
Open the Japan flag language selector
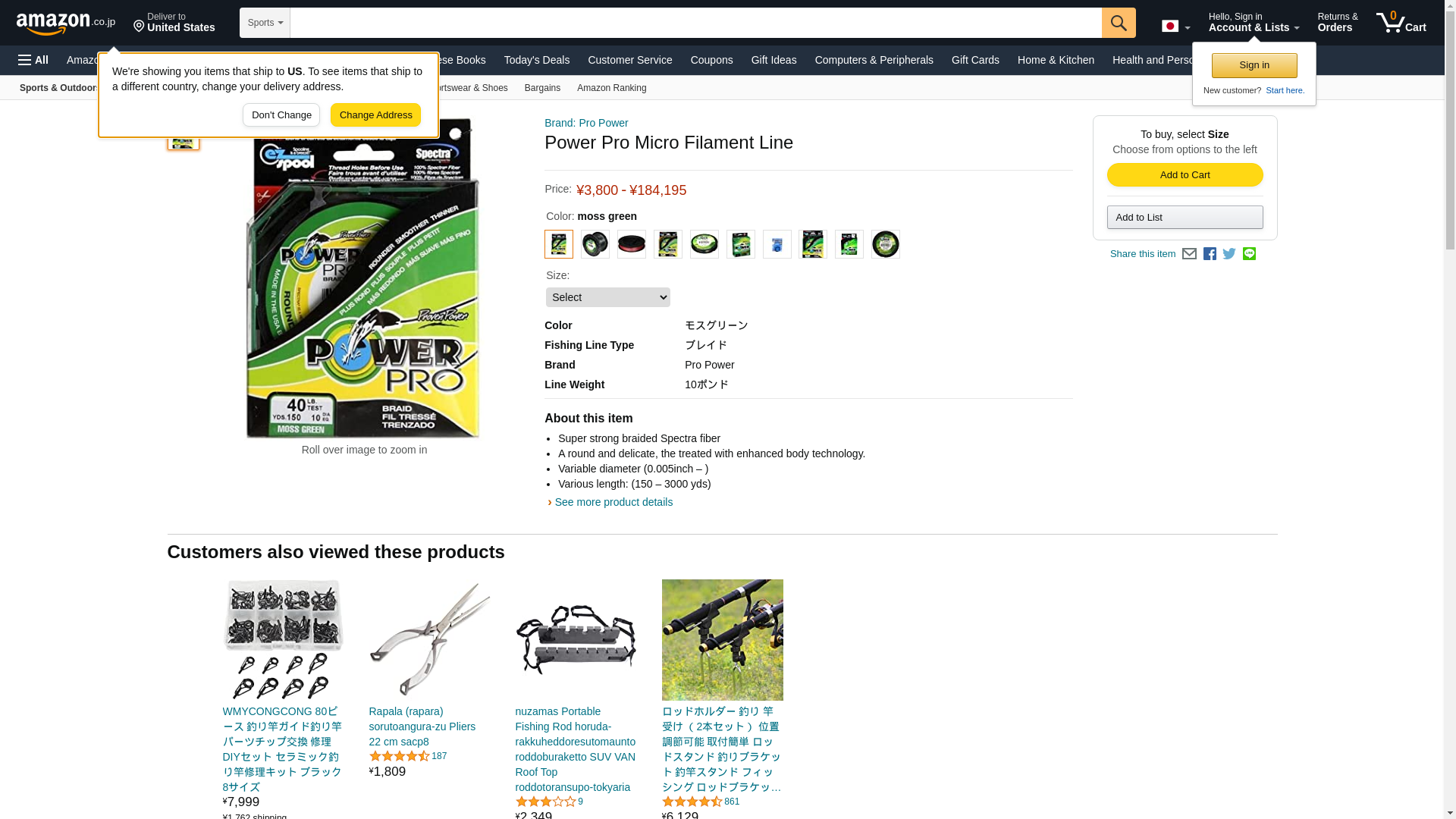tap(1175, 27)
